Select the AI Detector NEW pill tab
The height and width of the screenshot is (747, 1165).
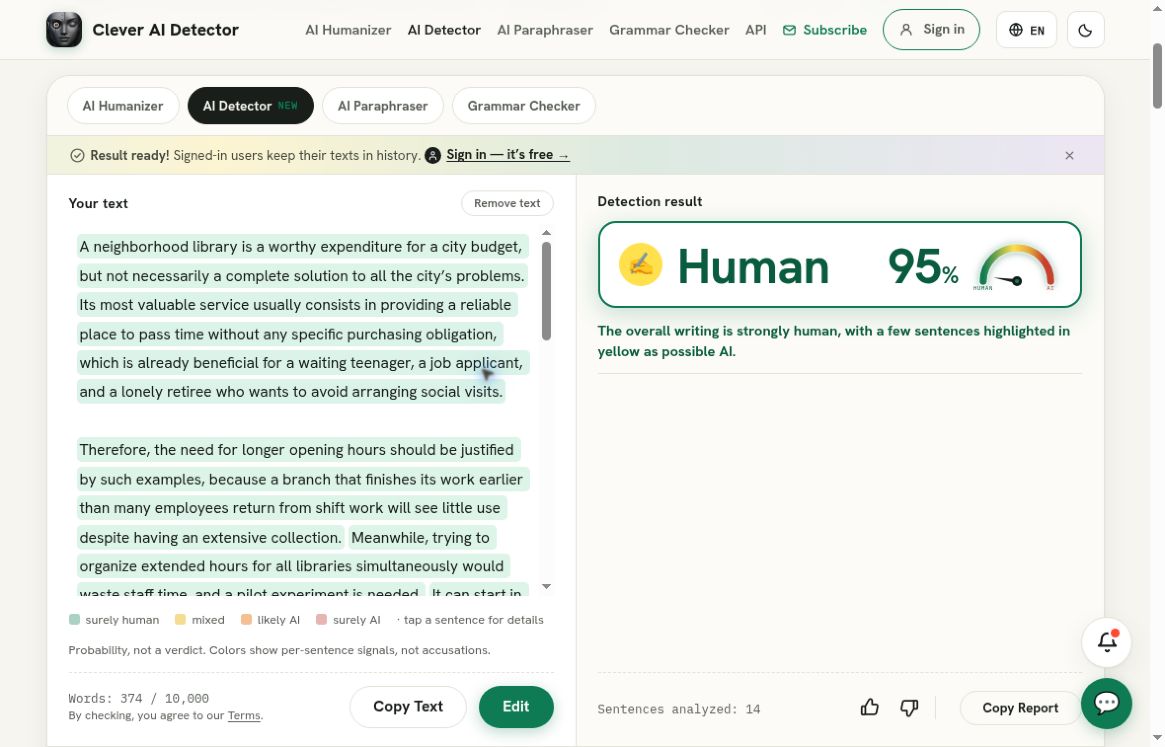(250, 106)
